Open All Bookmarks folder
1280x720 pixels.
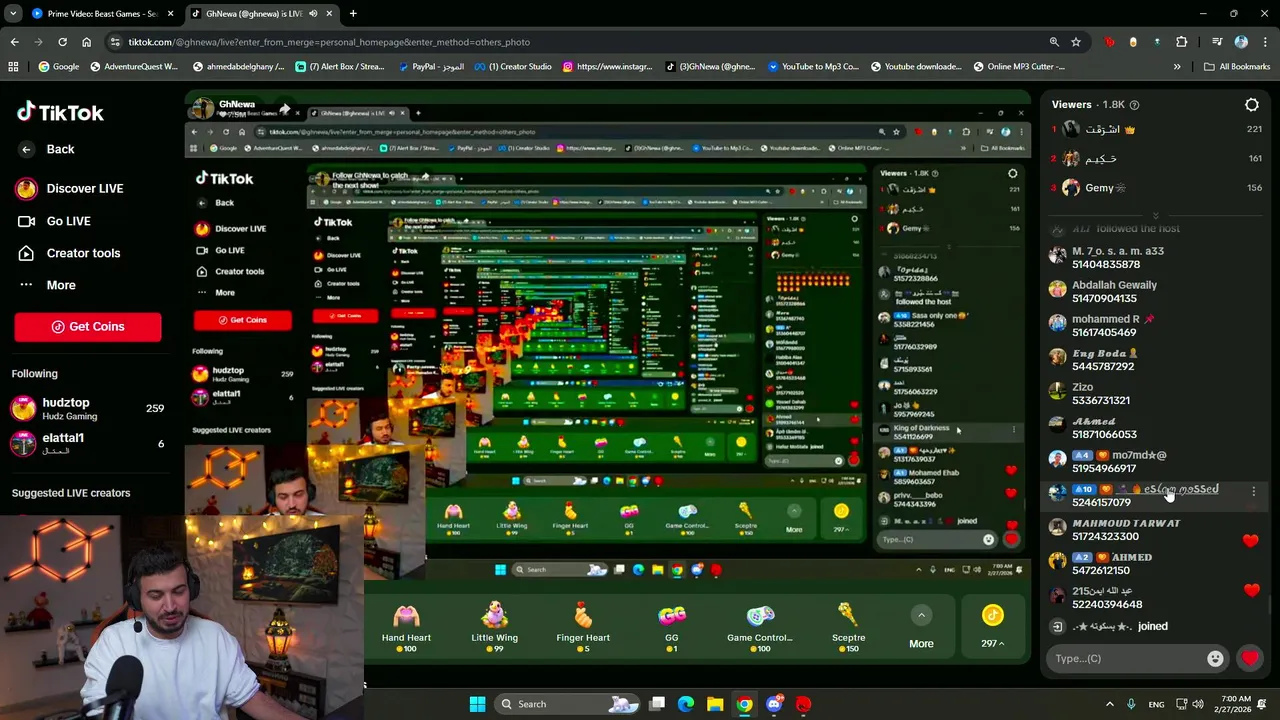[1237, 67]
